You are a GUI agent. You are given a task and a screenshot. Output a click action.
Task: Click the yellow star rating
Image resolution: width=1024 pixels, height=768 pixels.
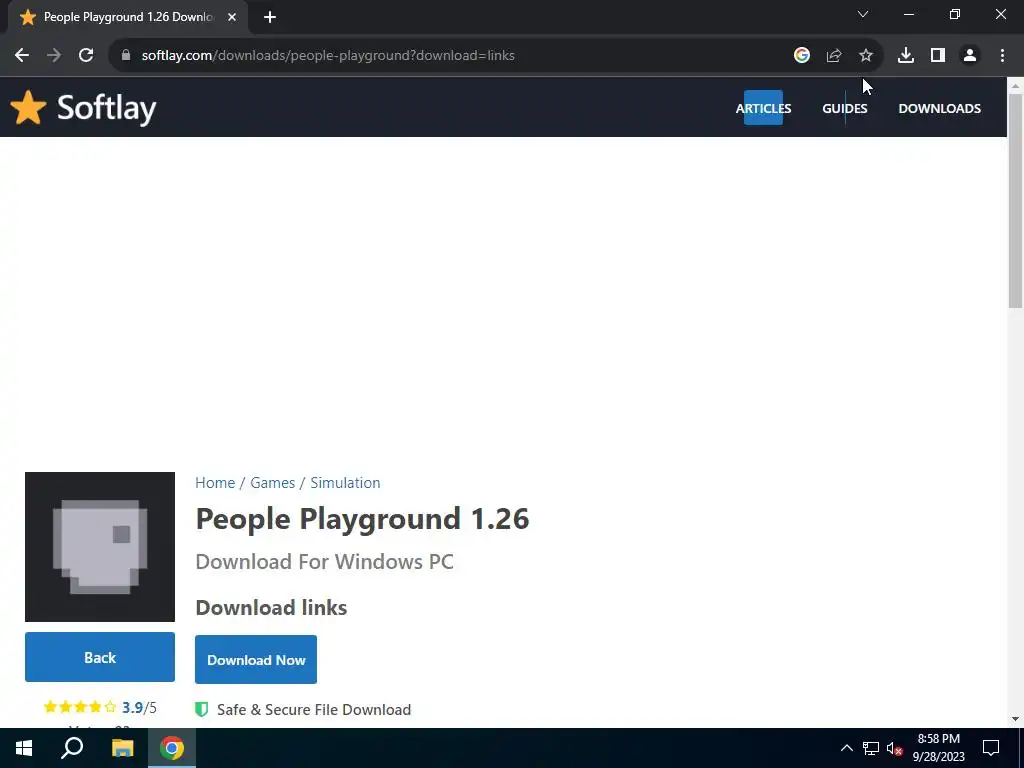tap(80, 707)
